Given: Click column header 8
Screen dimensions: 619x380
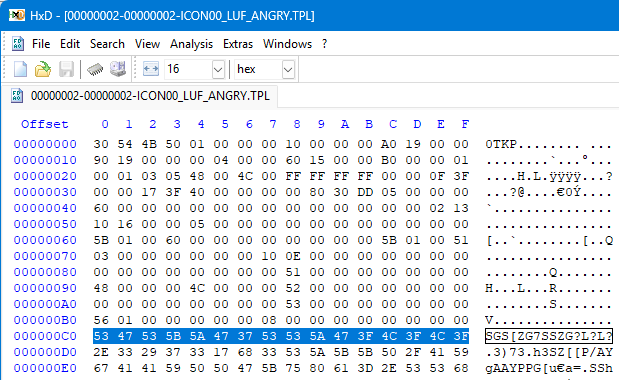Looking at the screenshot, I should click(297, 124).
